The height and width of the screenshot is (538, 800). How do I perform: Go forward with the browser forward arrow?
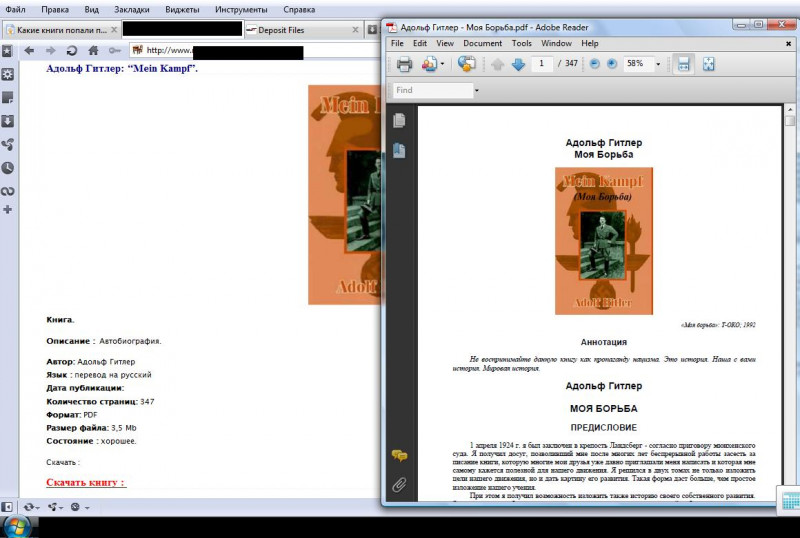pyautogui.click(x=50, y=50)
